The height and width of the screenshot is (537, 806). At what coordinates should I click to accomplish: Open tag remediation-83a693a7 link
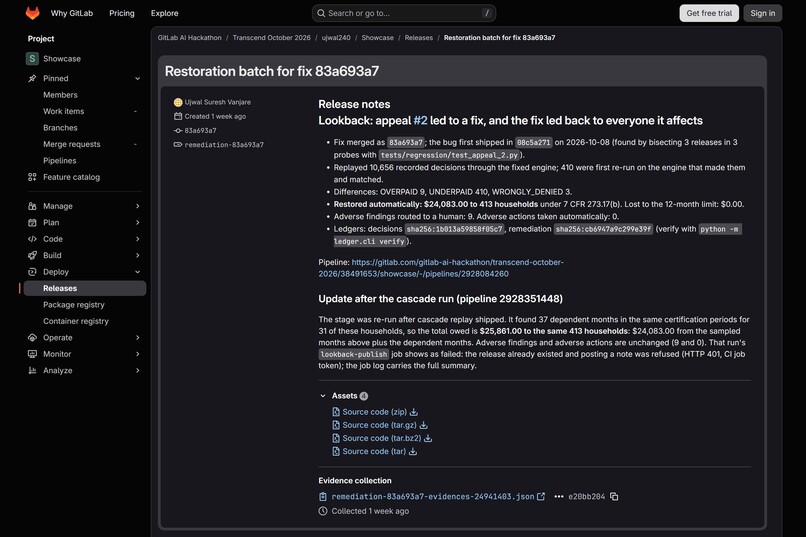[224, 145]
